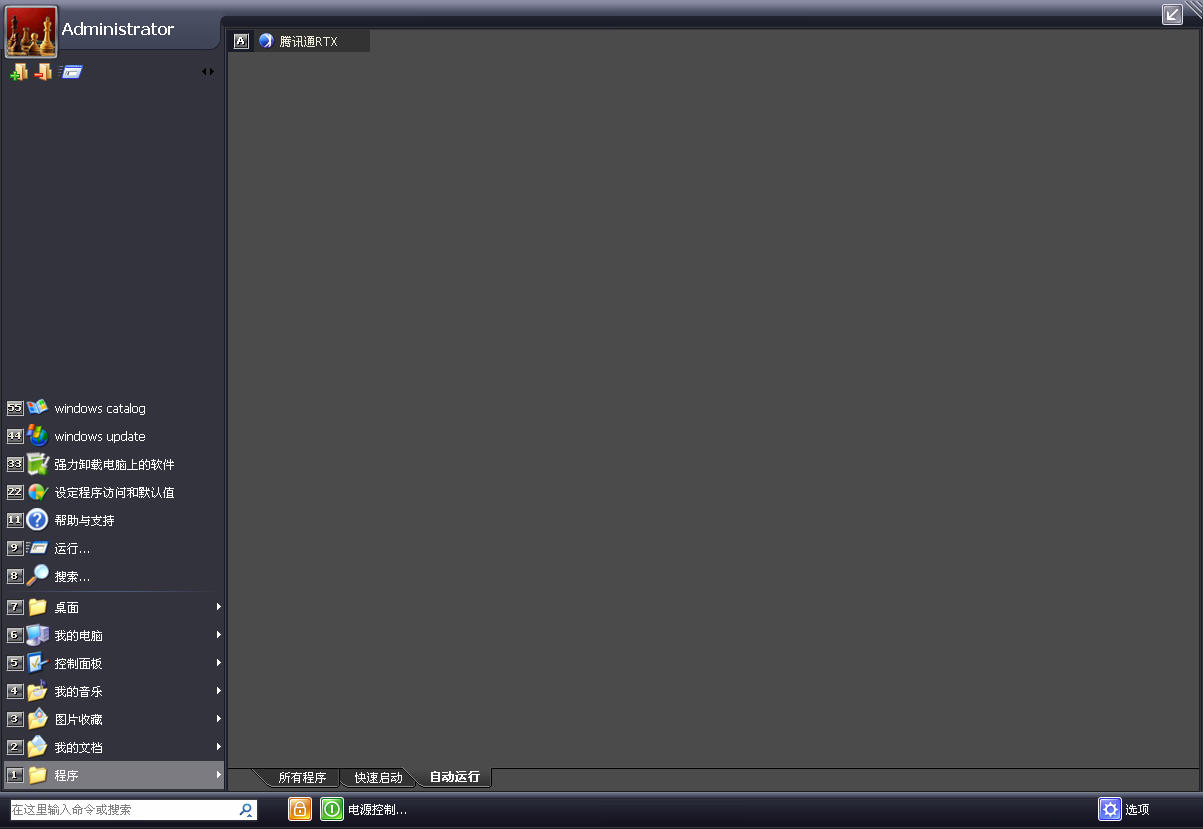The width and height of the screenshot is (1203, 829).
Task: Click the 强力卸载电脑上的软件 uninstall icon
Action: pyautogui.click(x=37, y=464)
